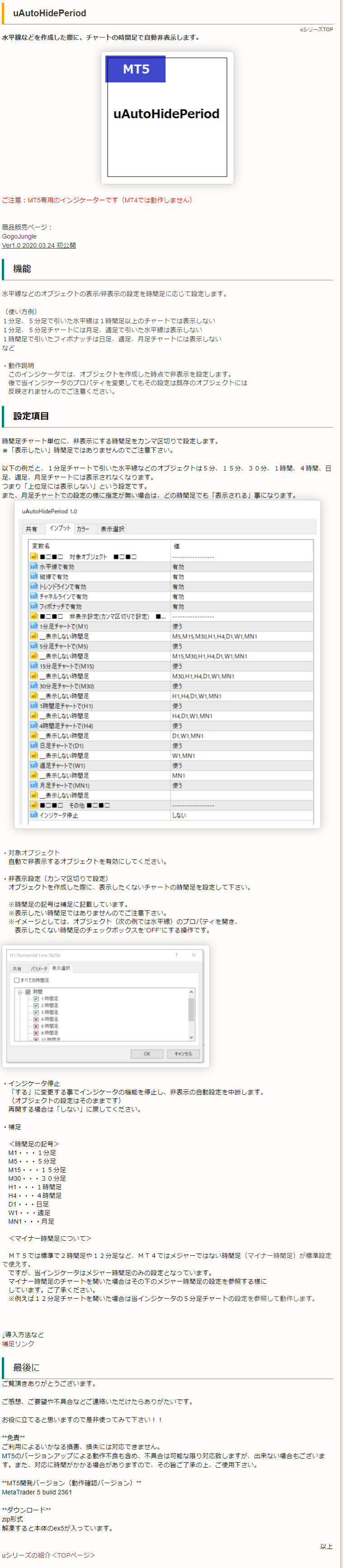Click the icon beside インジケータ停止
This screenshot has width=343, height=1568.
pos(33,815)
